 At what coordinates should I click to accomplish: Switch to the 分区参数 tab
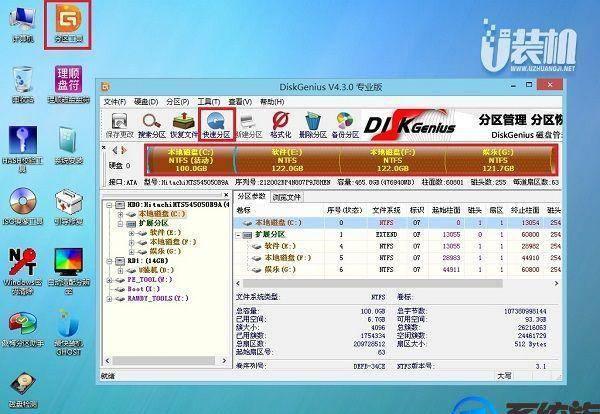pyautogui.click(x=251, y=196)
